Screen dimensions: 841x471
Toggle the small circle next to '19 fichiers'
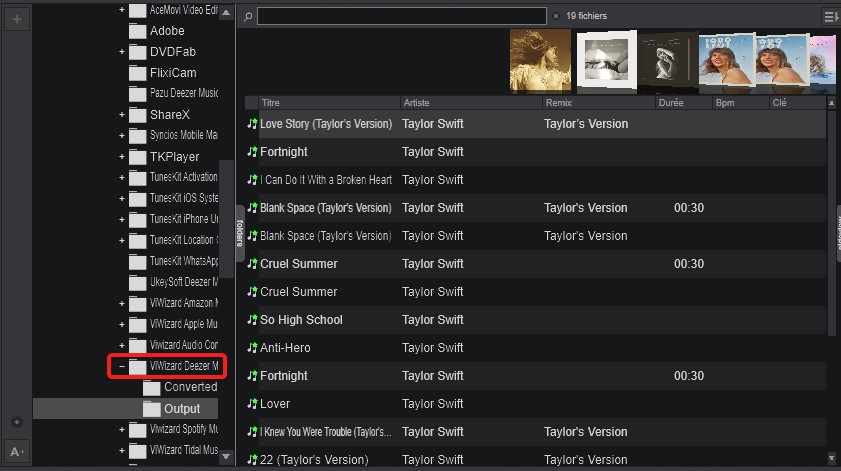[556, 16]
